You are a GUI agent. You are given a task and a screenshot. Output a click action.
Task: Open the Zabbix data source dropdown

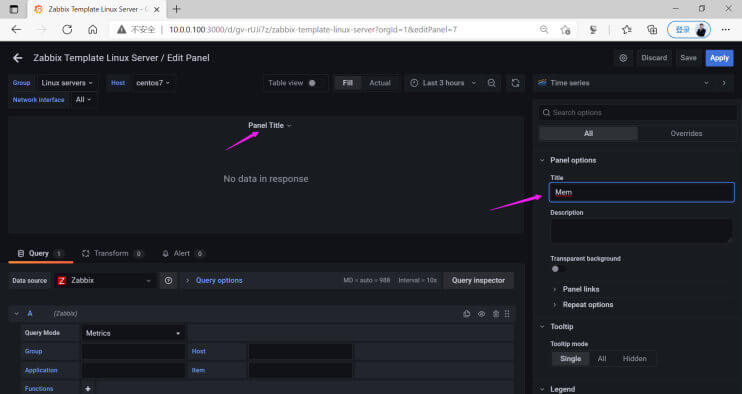tap(105, 280)
